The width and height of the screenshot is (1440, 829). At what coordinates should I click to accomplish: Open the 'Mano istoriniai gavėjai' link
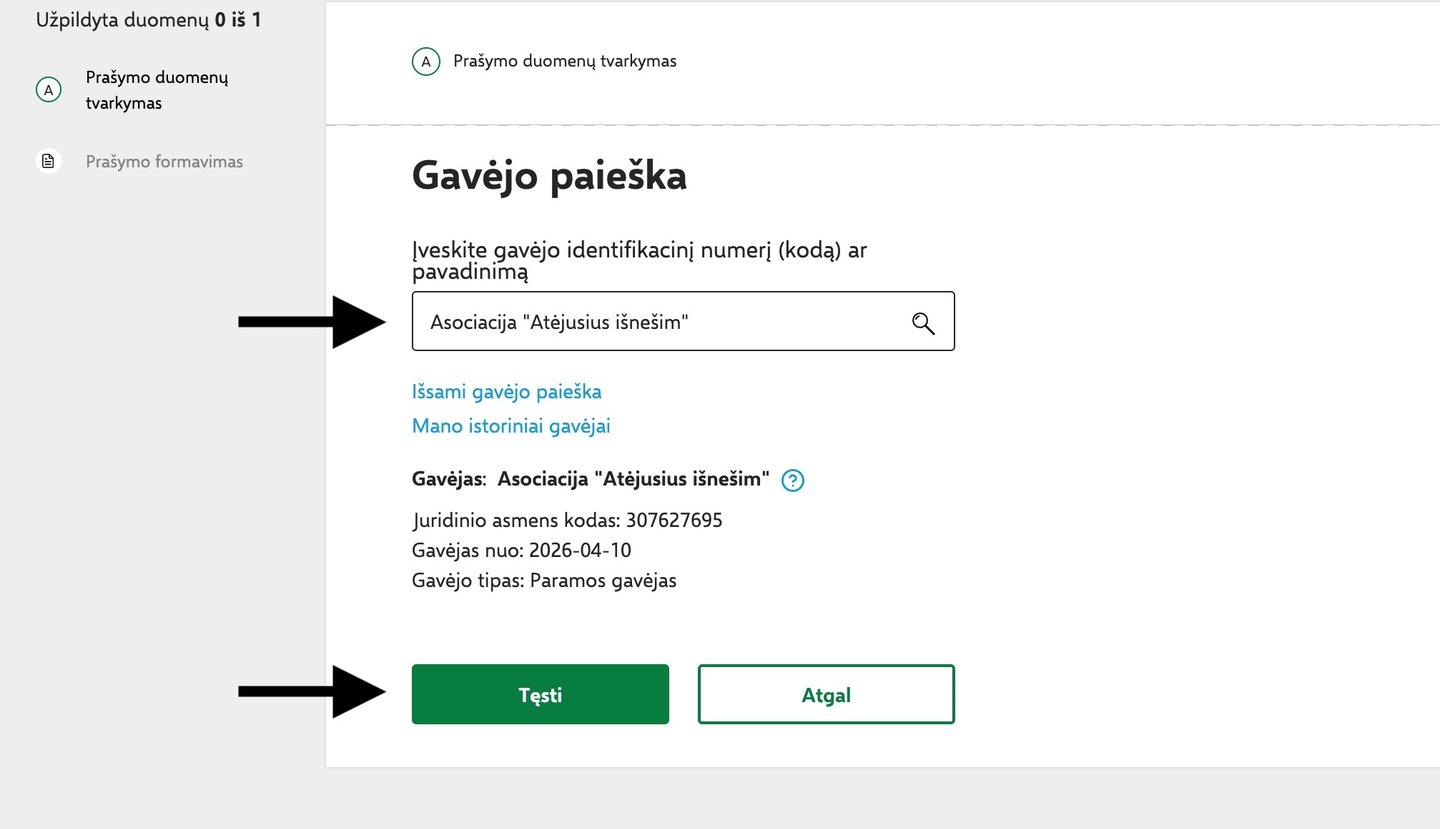(x=511, y=426)
